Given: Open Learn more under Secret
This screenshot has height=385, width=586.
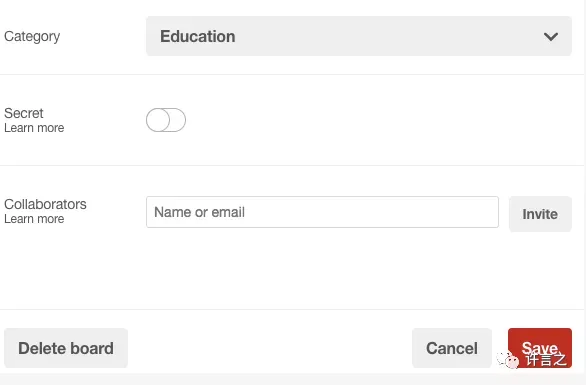Looking at the screenshot, I should pyautogui.click(x=34, y=128).
